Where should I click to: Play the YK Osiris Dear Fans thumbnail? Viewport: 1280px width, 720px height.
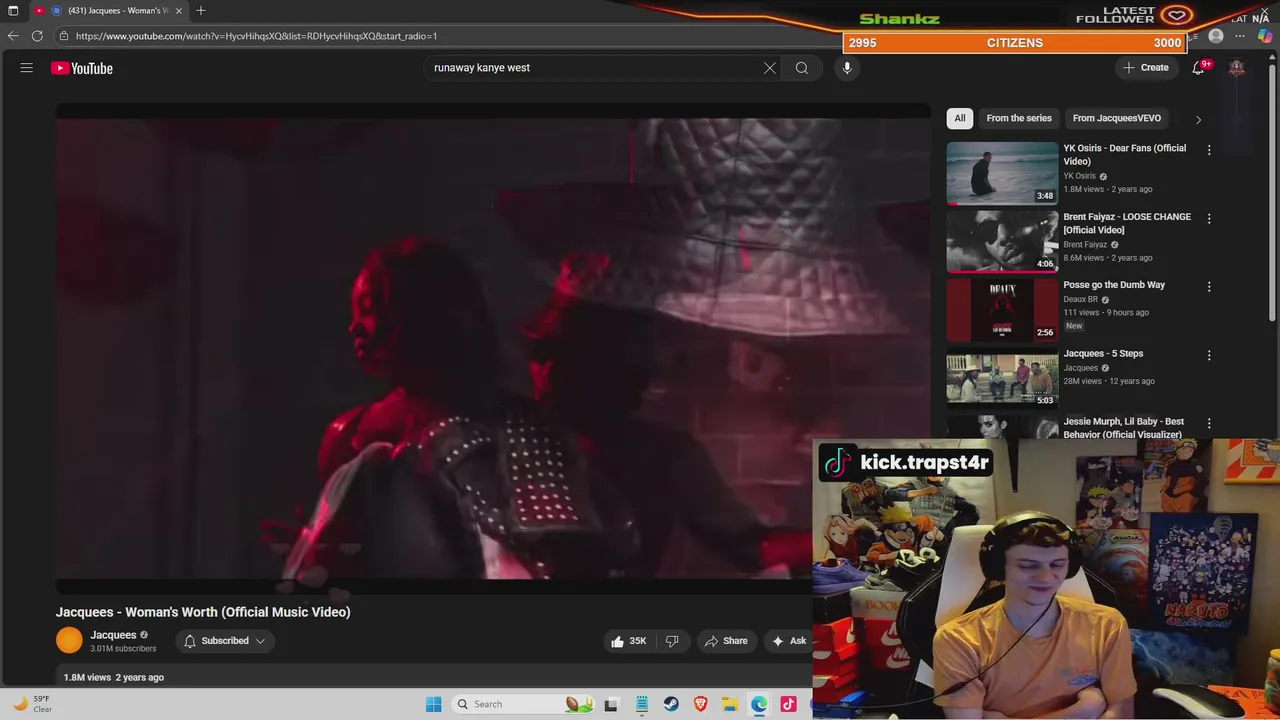coord(1002,173)
